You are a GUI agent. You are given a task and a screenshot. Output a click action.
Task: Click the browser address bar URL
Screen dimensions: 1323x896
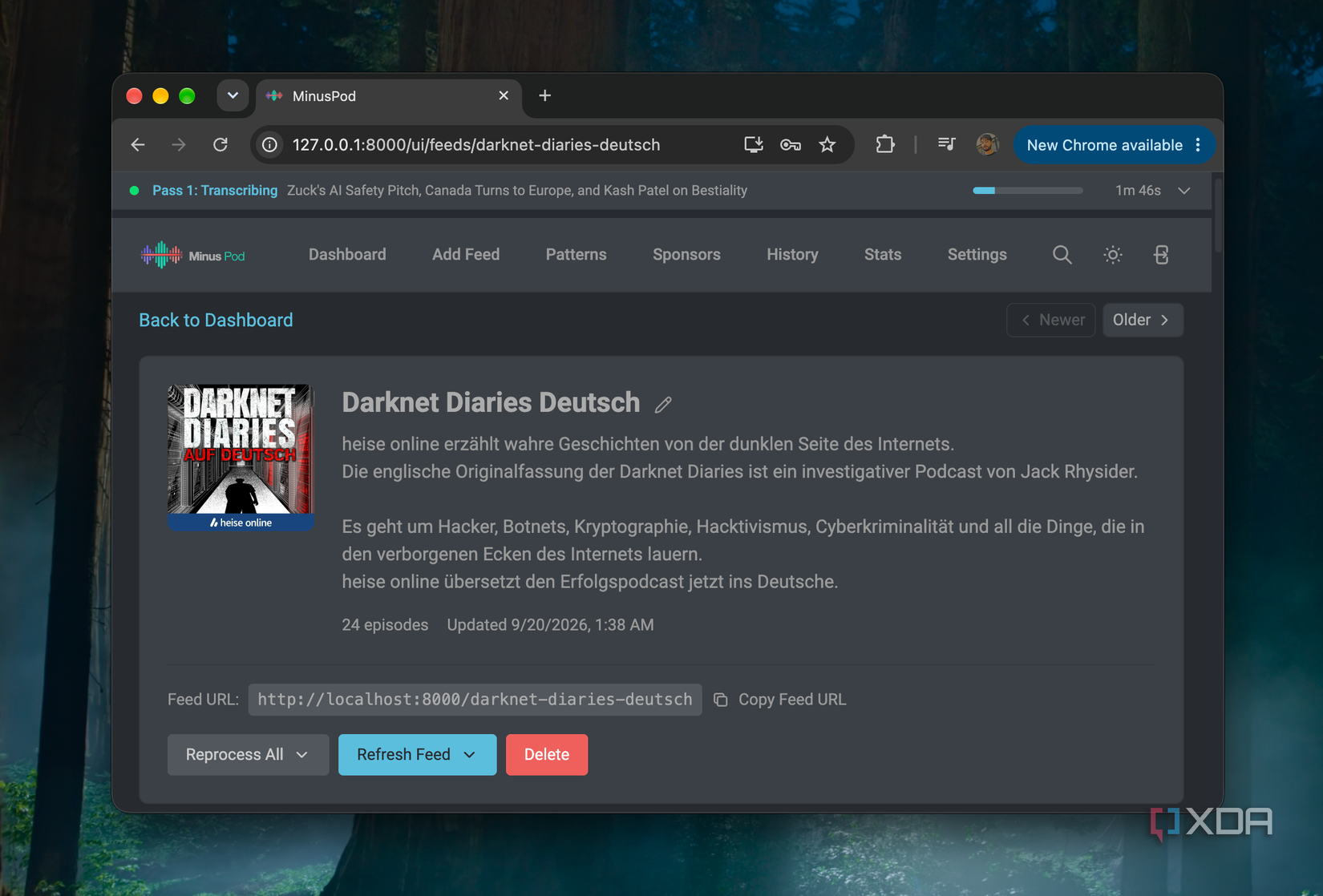[476, 145]
